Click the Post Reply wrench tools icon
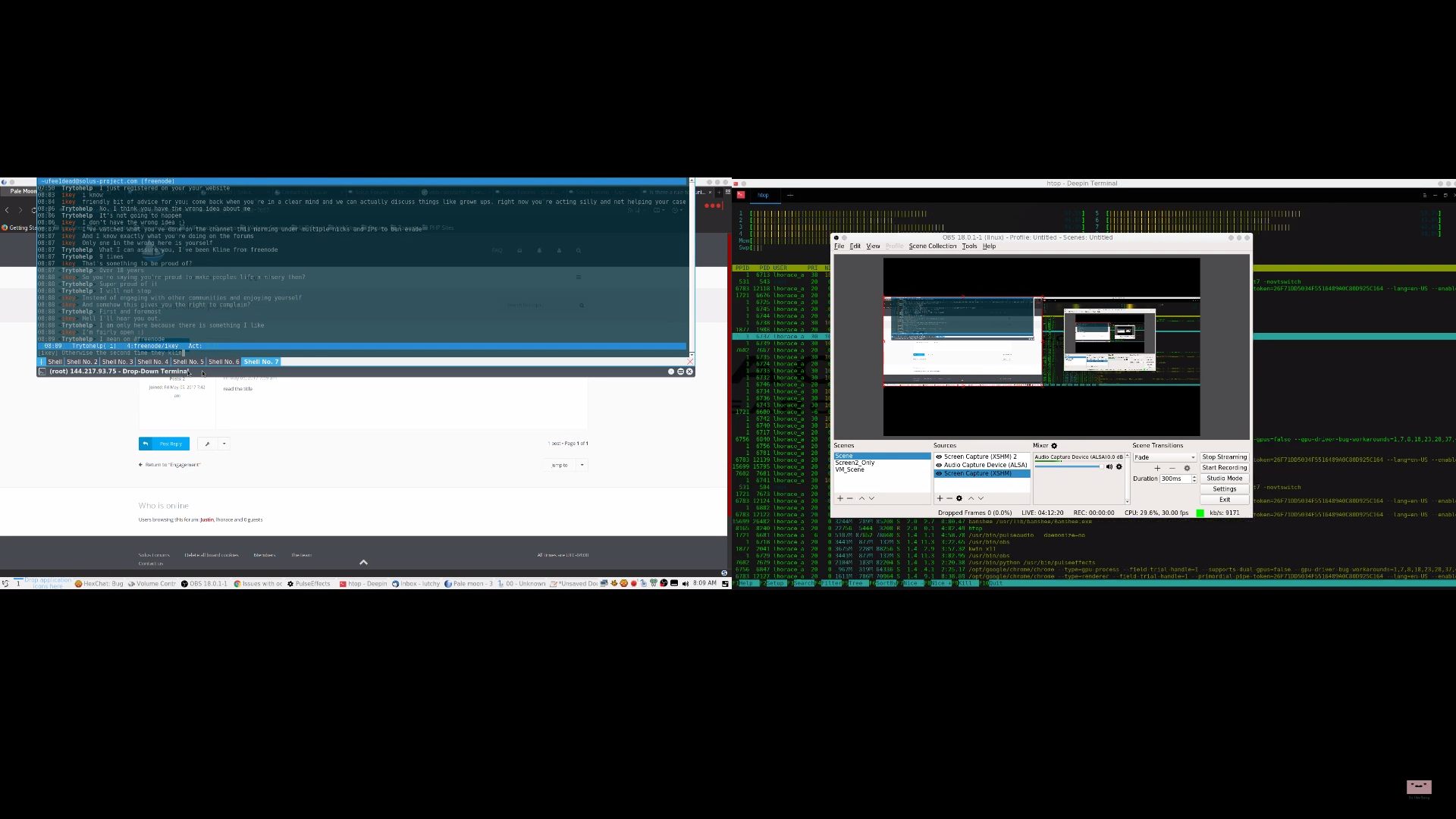This screenshot has width=1456, height=819. click(x=207, y=444)
